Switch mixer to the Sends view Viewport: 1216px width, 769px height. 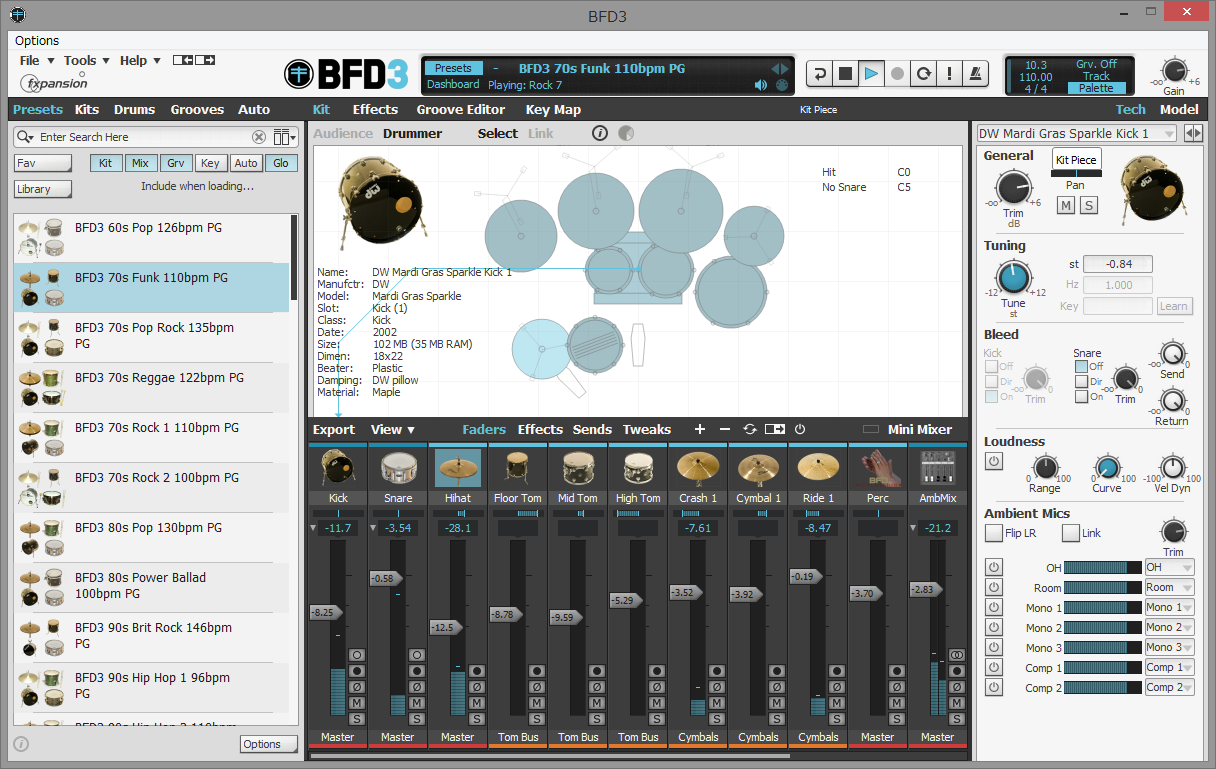[x=592, y=429]
